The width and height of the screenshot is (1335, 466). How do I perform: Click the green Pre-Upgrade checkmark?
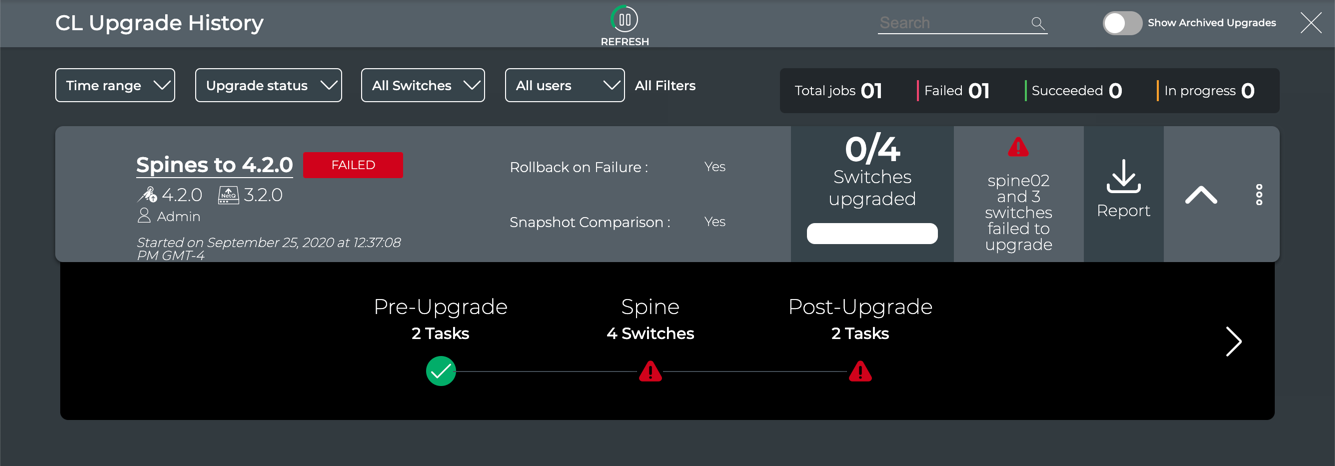pos(441,372)
